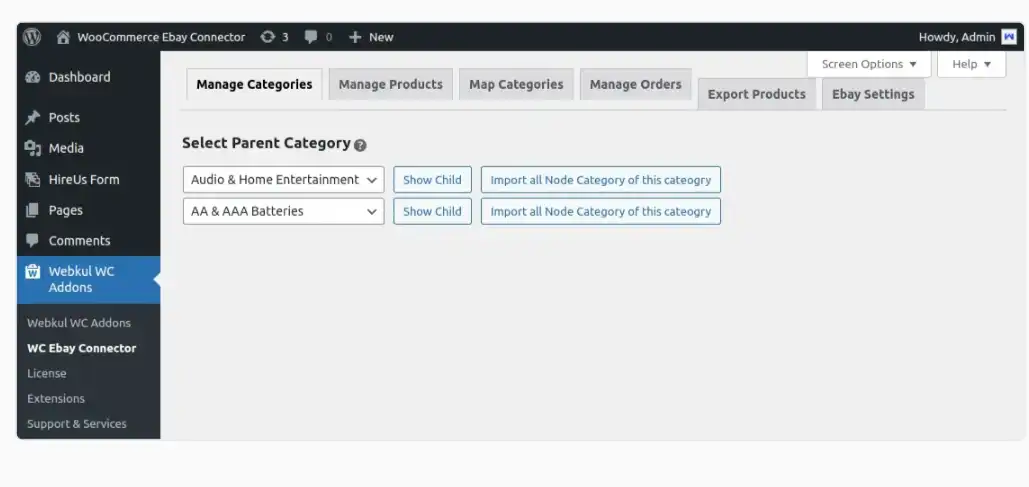
Task: Click the WordPress logo icon
Action: point(32,37)
